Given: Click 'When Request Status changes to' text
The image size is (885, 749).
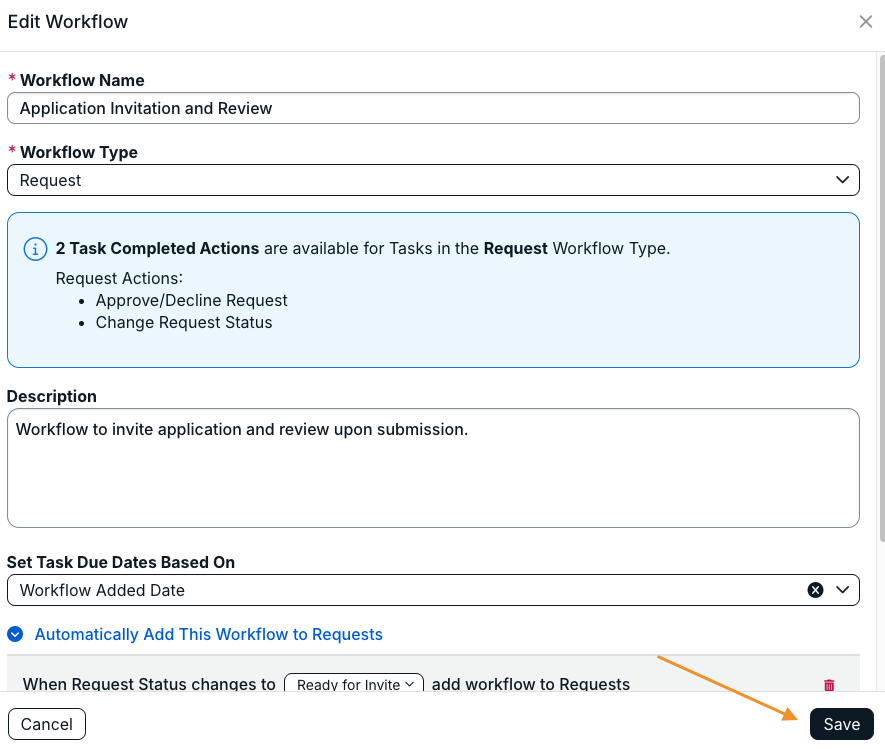Looking at the screenshot, I should click(x=149, y=684).
